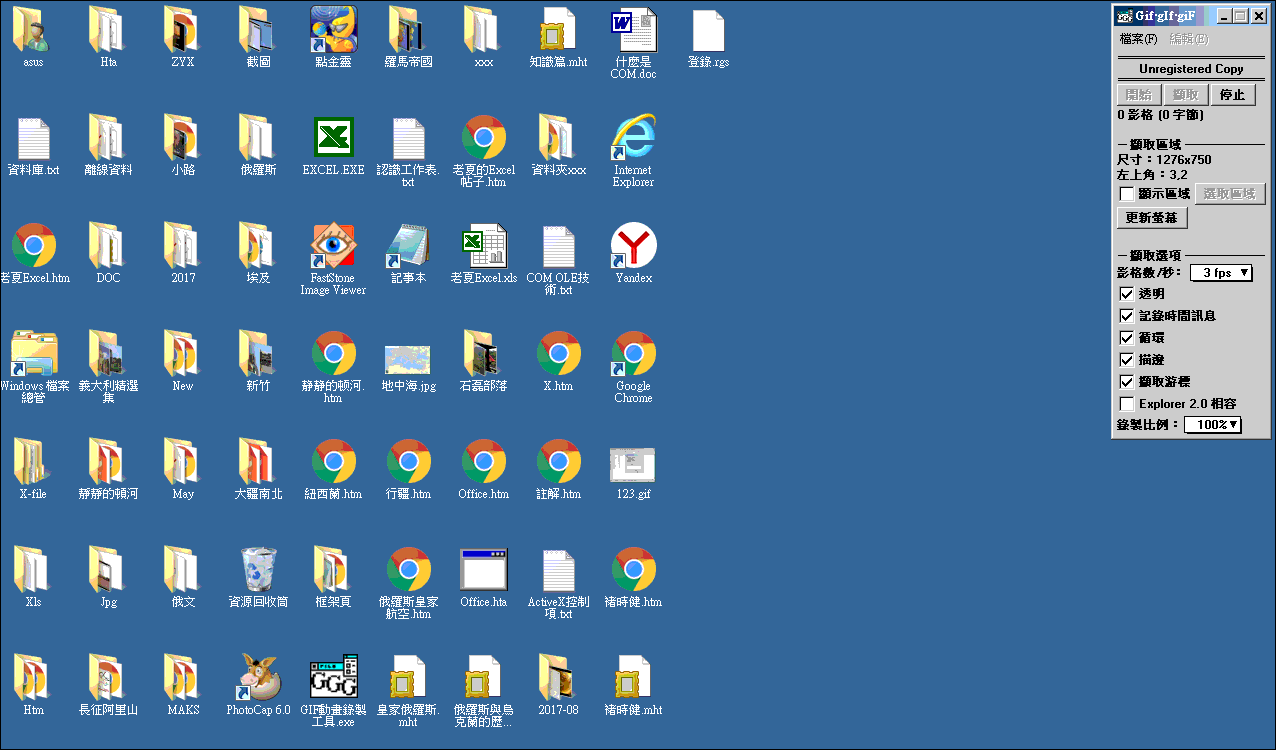The width and height of the screenshot is (1276, 750).
Task: Toggle the 循環 loop checkbox
Action: click(1127, 338)
